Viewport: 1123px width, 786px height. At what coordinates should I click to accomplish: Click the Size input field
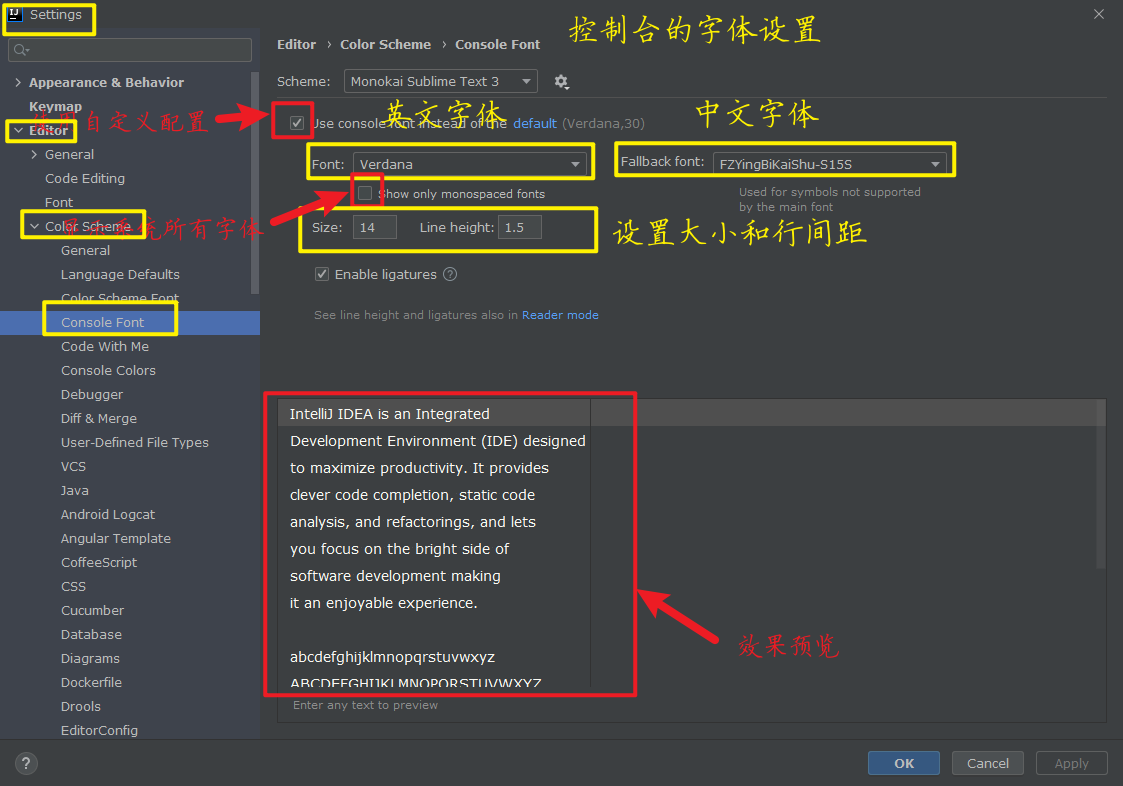coord(375,227)
